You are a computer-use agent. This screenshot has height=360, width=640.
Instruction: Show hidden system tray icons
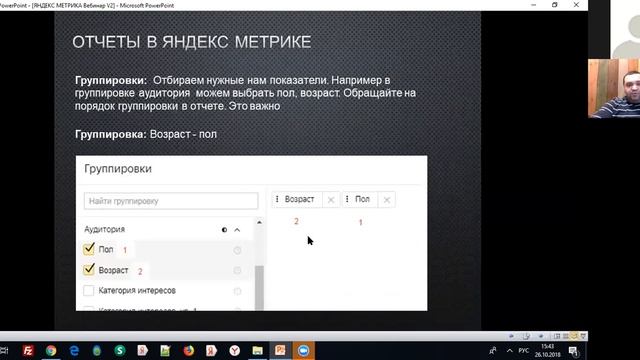tap(509, 351)
